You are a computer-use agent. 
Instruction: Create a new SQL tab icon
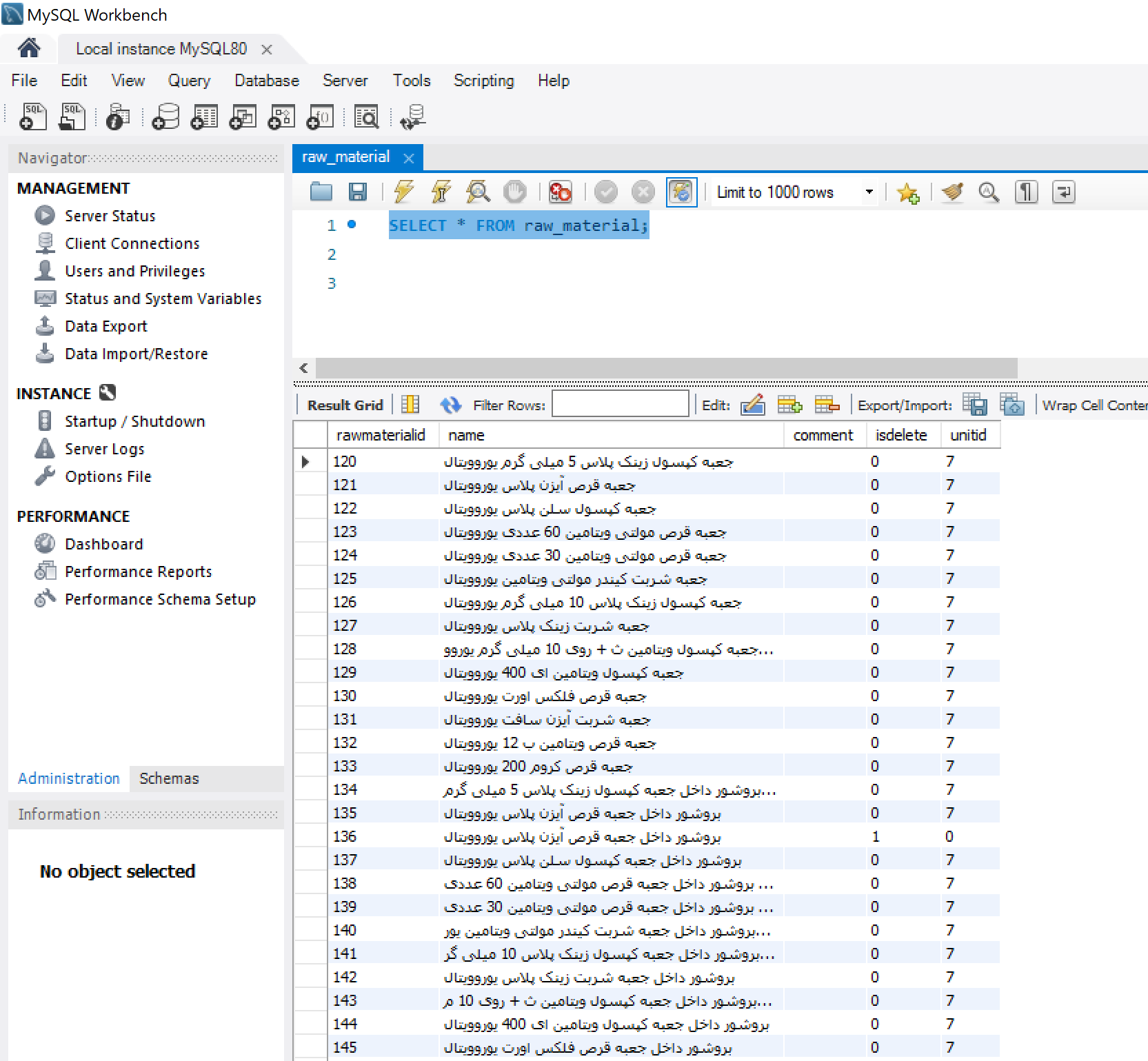click(33, 117)
